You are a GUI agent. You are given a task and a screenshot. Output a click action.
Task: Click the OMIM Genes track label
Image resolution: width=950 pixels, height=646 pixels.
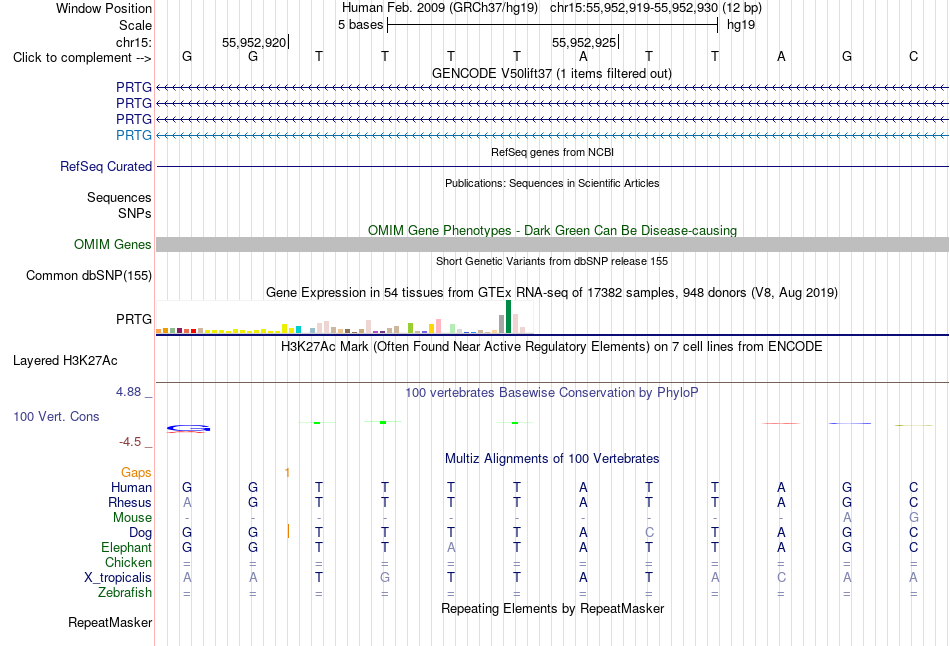pyautogui.click(x=113, y=244)
